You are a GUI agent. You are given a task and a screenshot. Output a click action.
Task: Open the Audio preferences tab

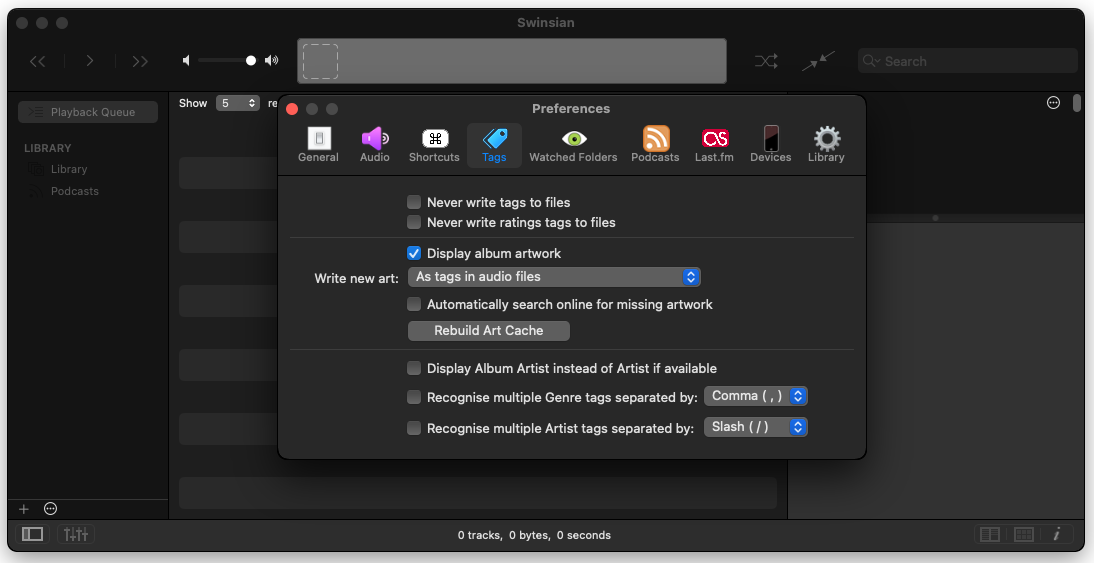point(375,145)
